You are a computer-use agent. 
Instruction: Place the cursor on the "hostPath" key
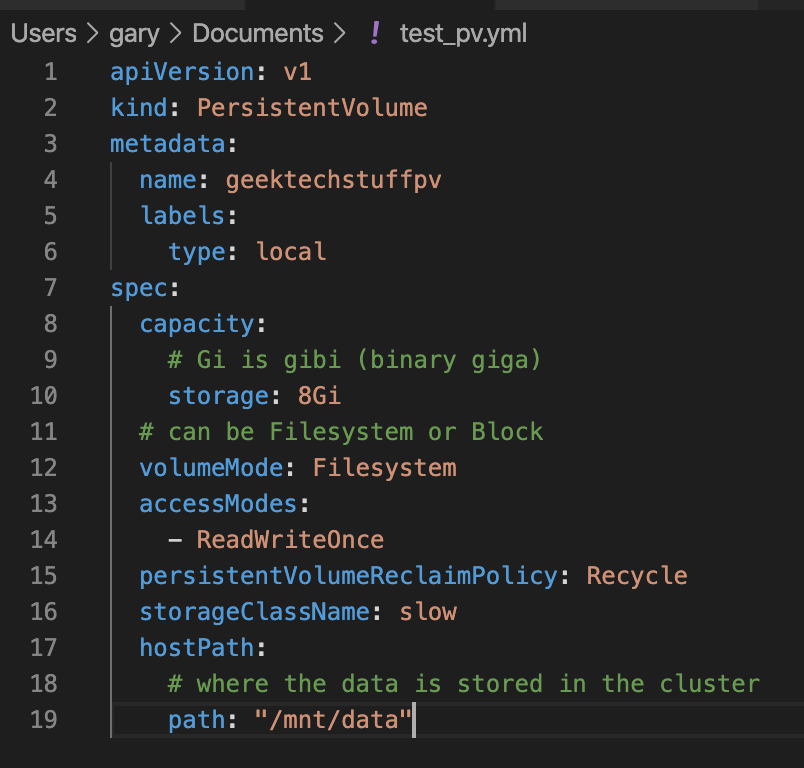pyautogui.click(x=196, y=647)
